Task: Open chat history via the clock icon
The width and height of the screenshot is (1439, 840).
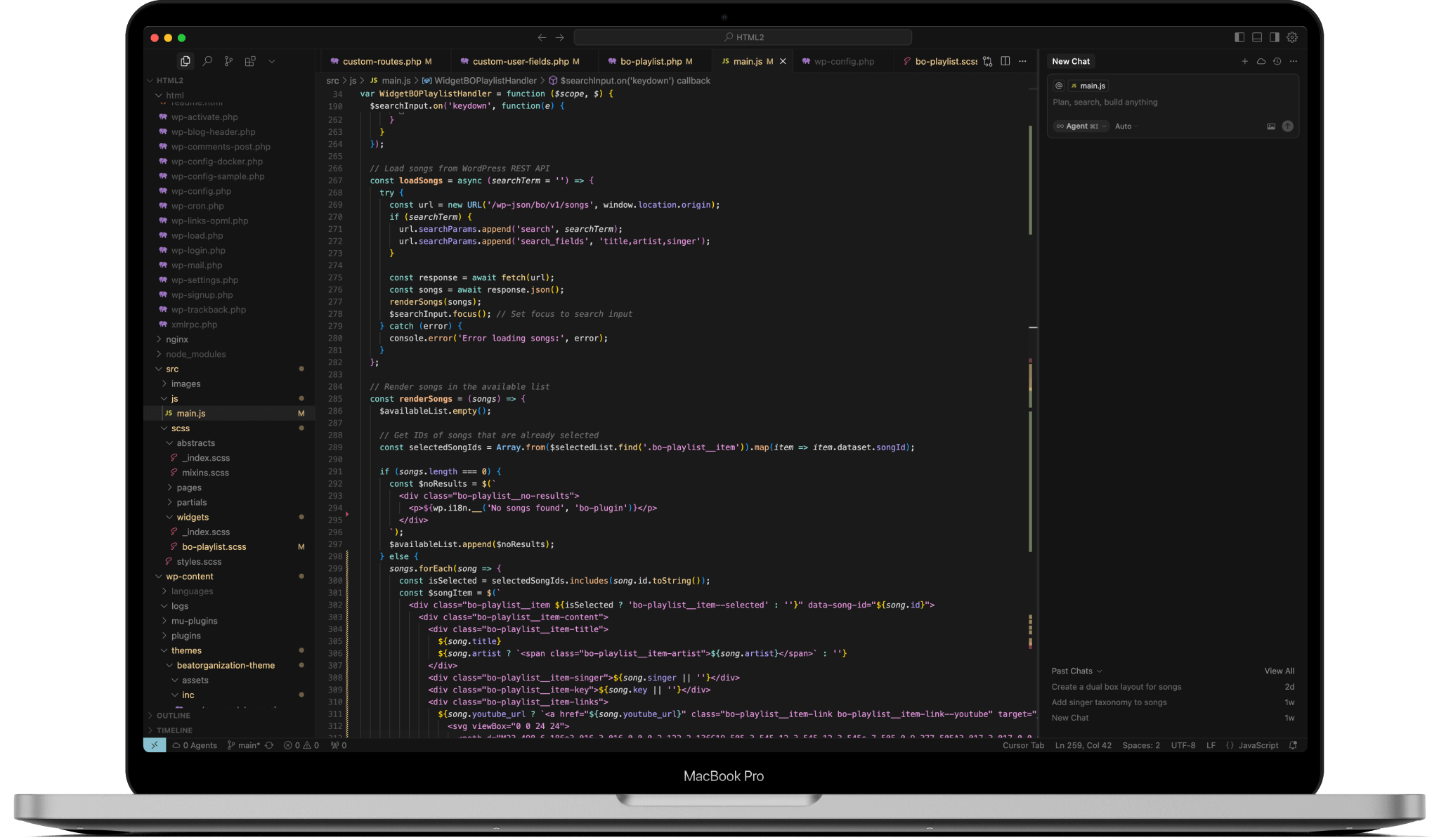Action: click(1277, 61)
